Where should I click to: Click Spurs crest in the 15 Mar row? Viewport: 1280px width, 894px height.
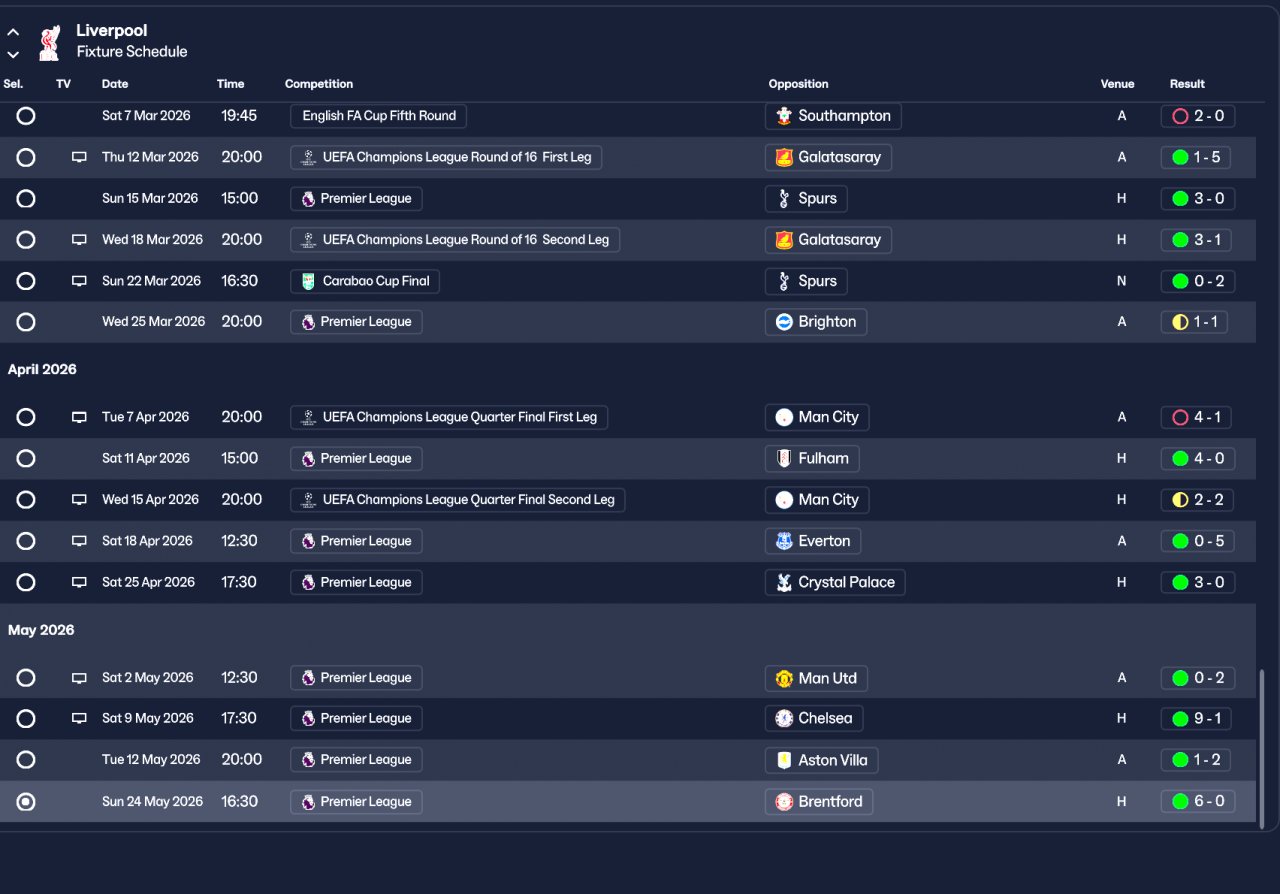pos(784,198)
